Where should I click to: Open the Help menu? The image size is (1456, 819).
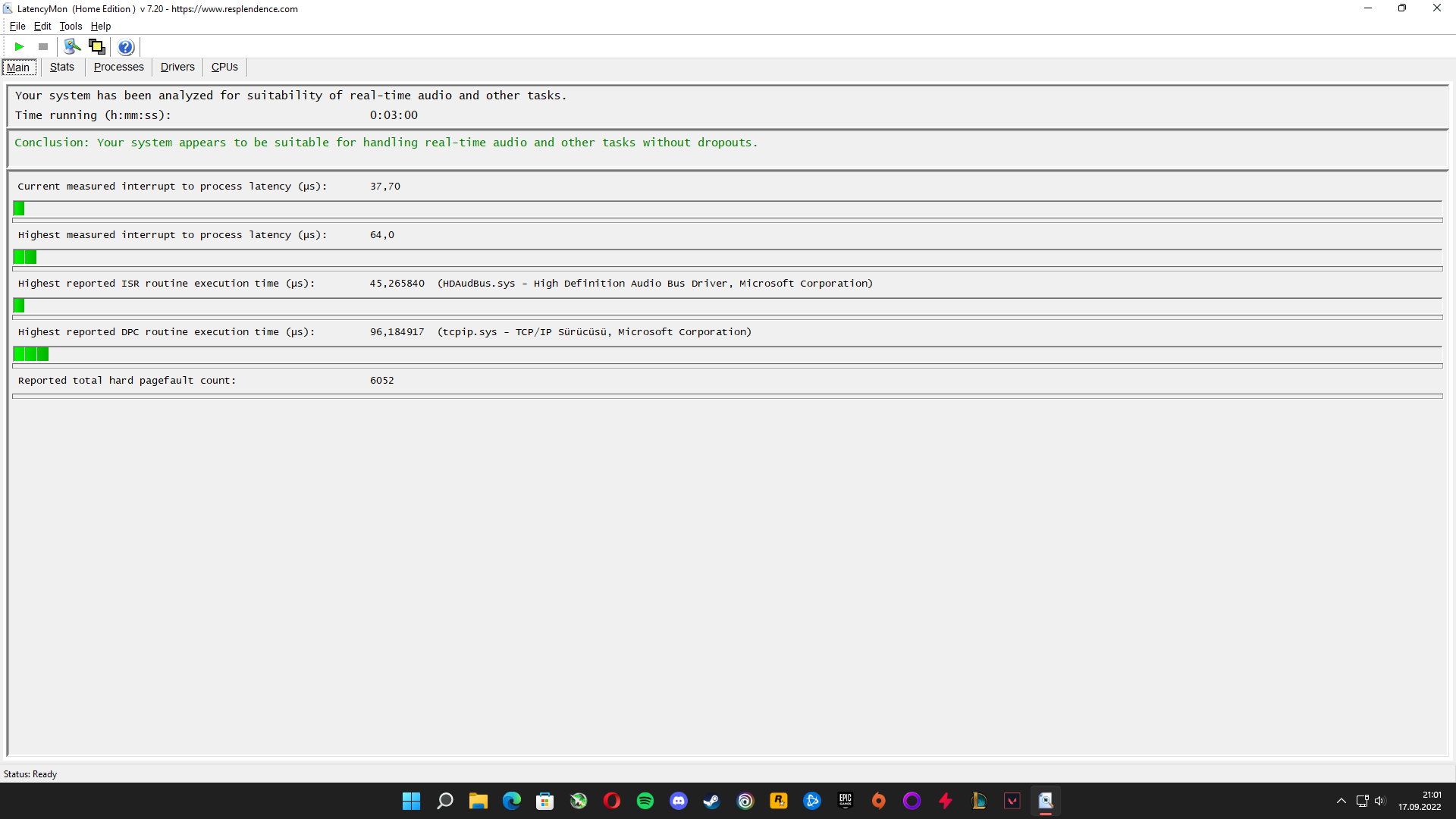pos(101,26)
